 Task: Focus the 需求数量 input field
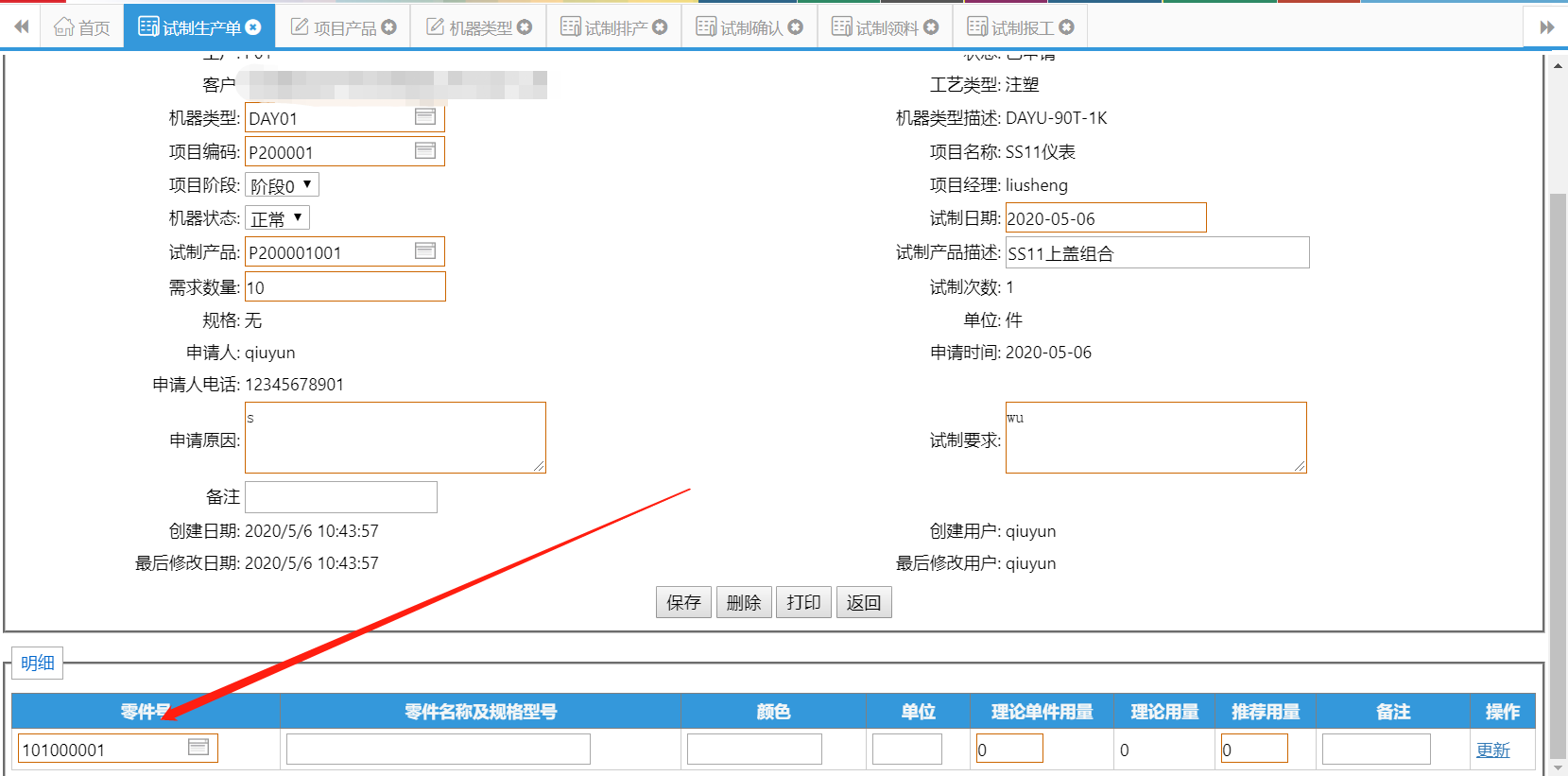[345, 286]
